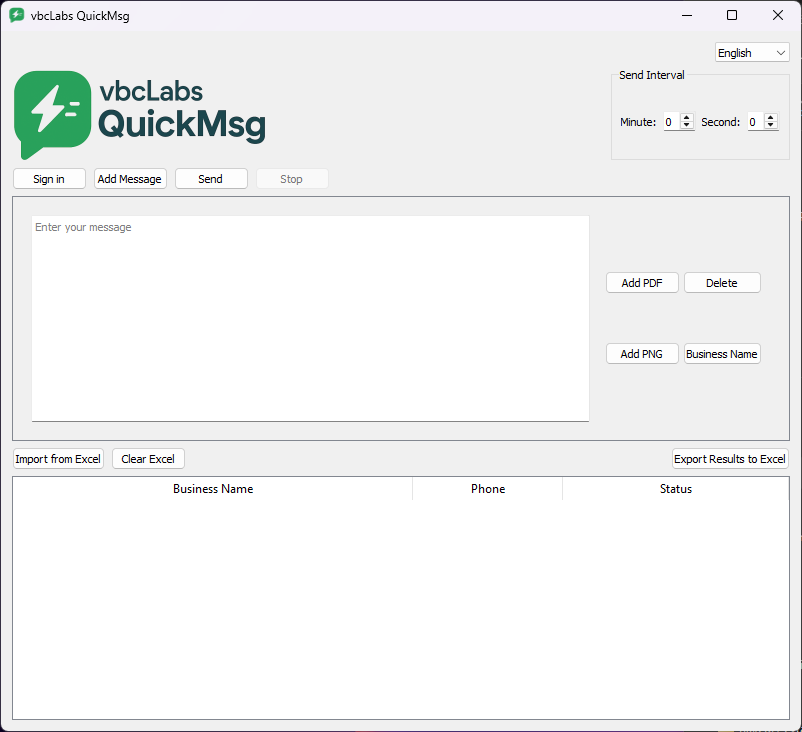The height and width of the screenshot is (732, 802).
Task: Click the Delete button
Action: (722, 282)
